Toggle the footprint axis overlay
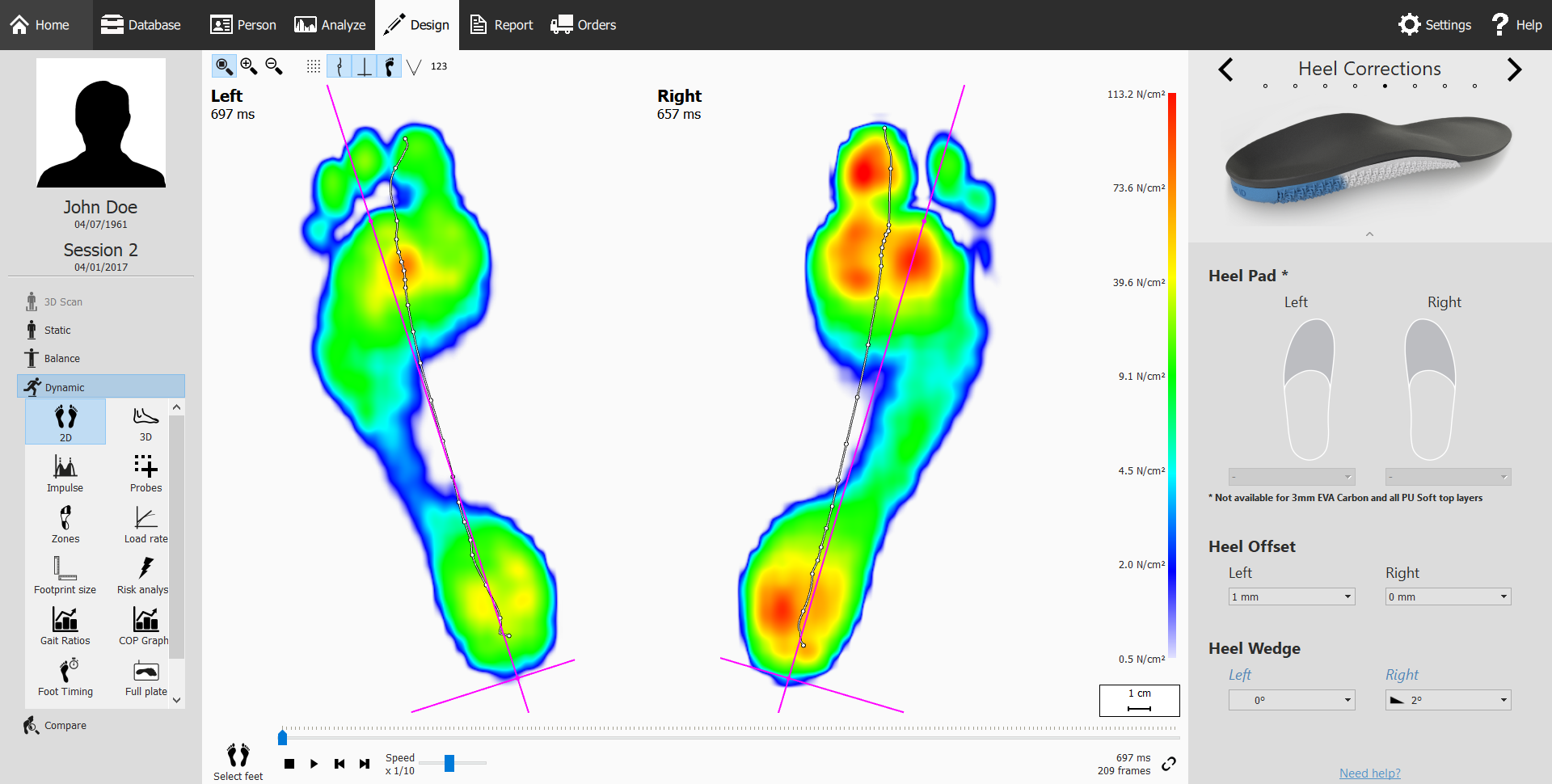 pos(363,66)
